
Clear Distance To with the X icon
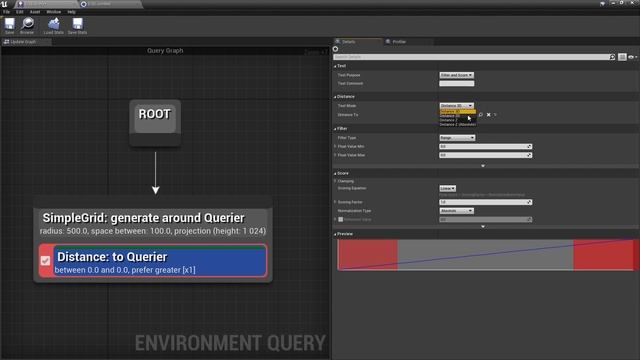[488, 115]
